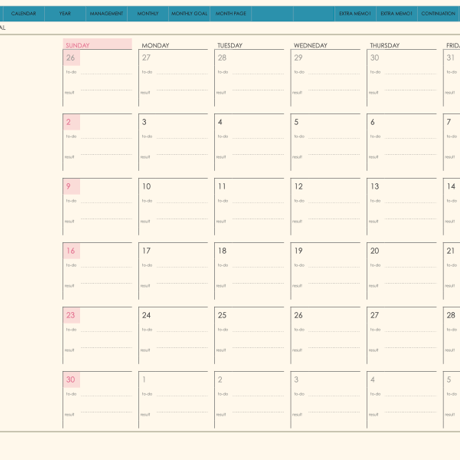The width and height of the screenshot is (460, 460).
Task: Click the result line for day 25
Action: pos(258,348)
